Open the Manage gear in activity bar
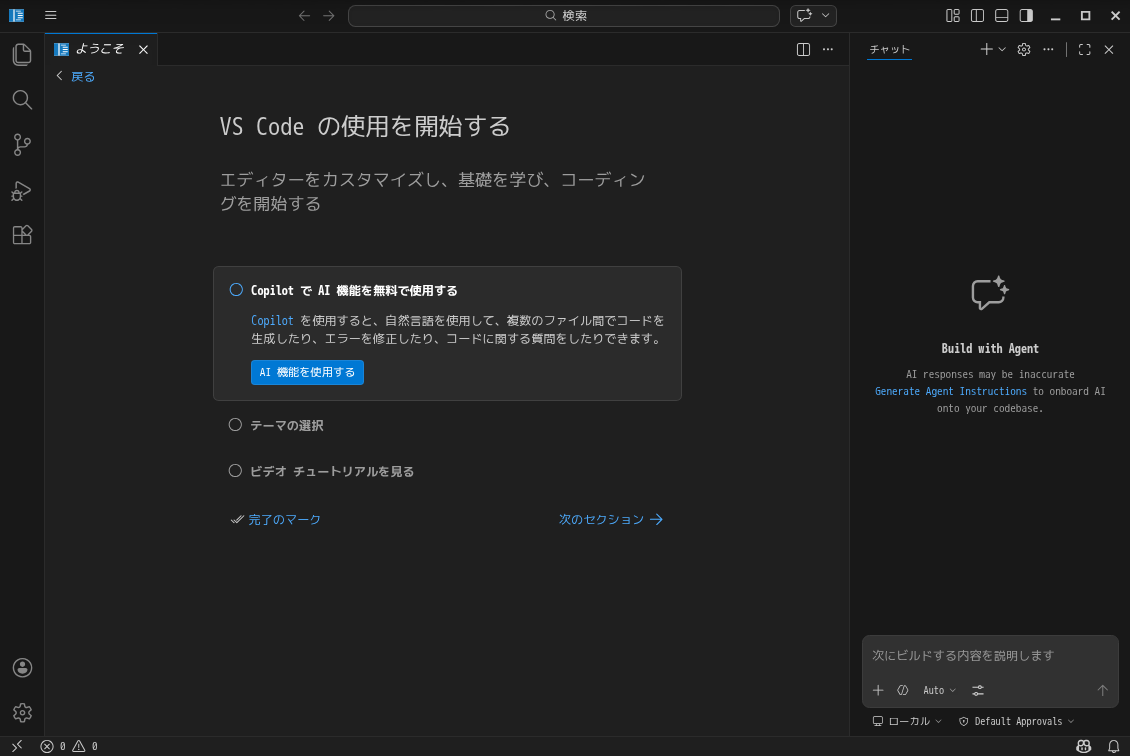Image resolution: width=1130 pixels, height=756 pixels. [x=22, y=713]
